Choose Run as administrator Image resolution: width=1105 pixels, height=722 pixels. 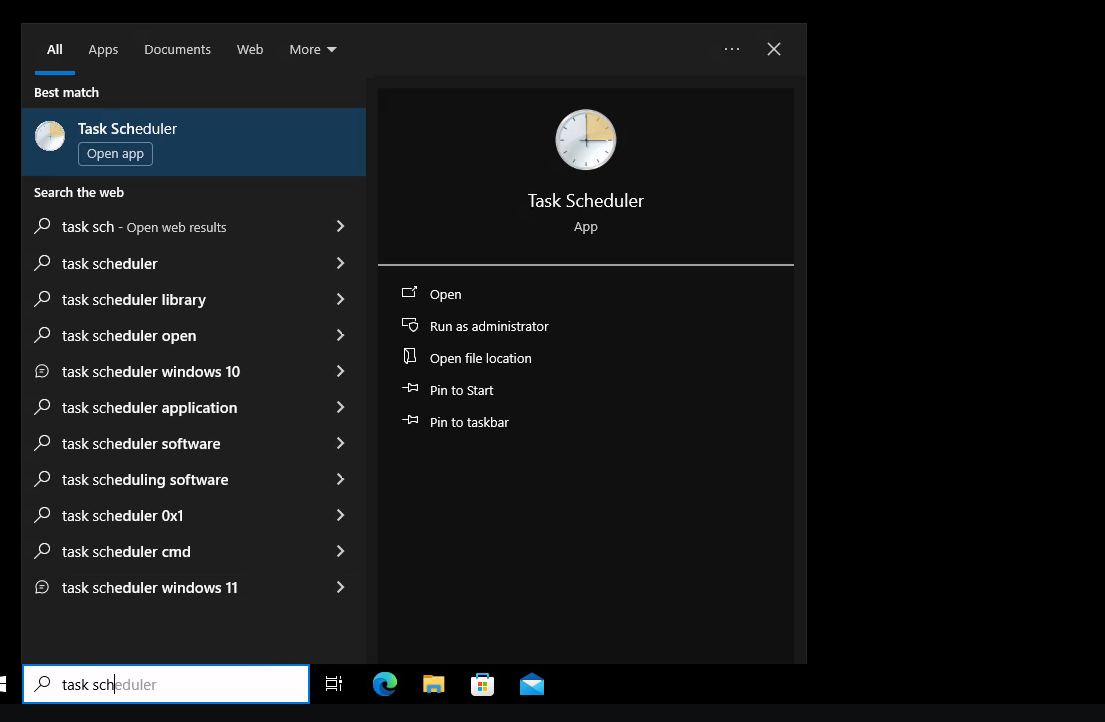[x=488, y=326]
